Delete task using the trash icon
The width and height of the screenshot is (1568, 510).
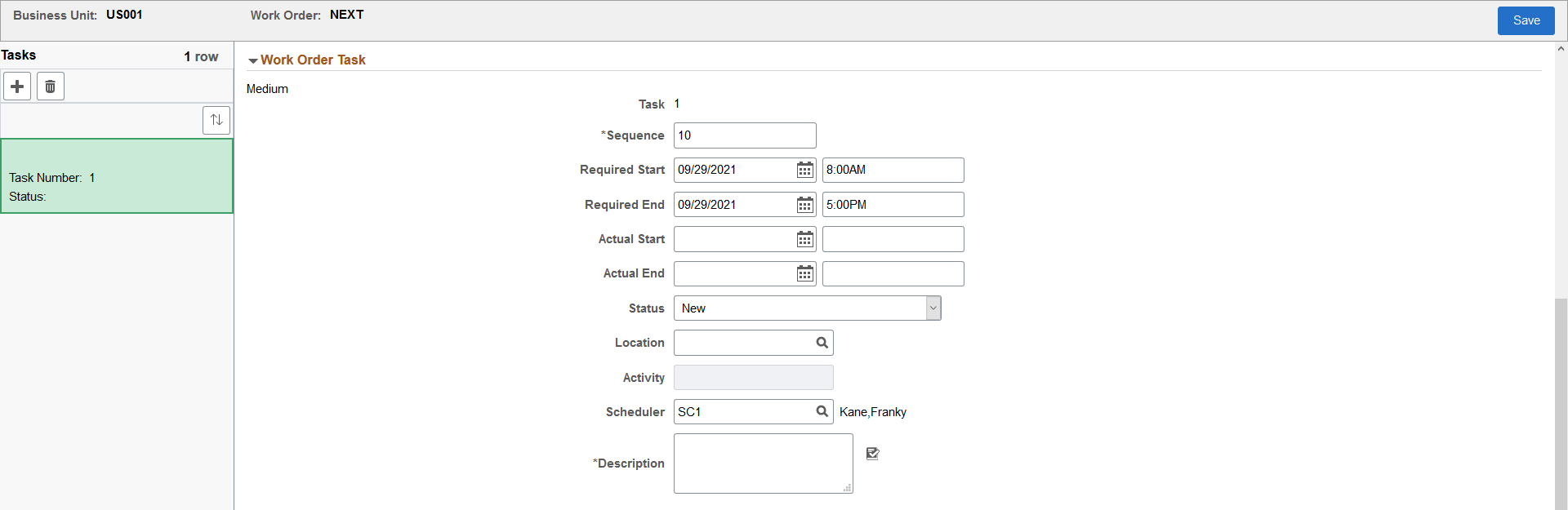click(x=51, y=86)
